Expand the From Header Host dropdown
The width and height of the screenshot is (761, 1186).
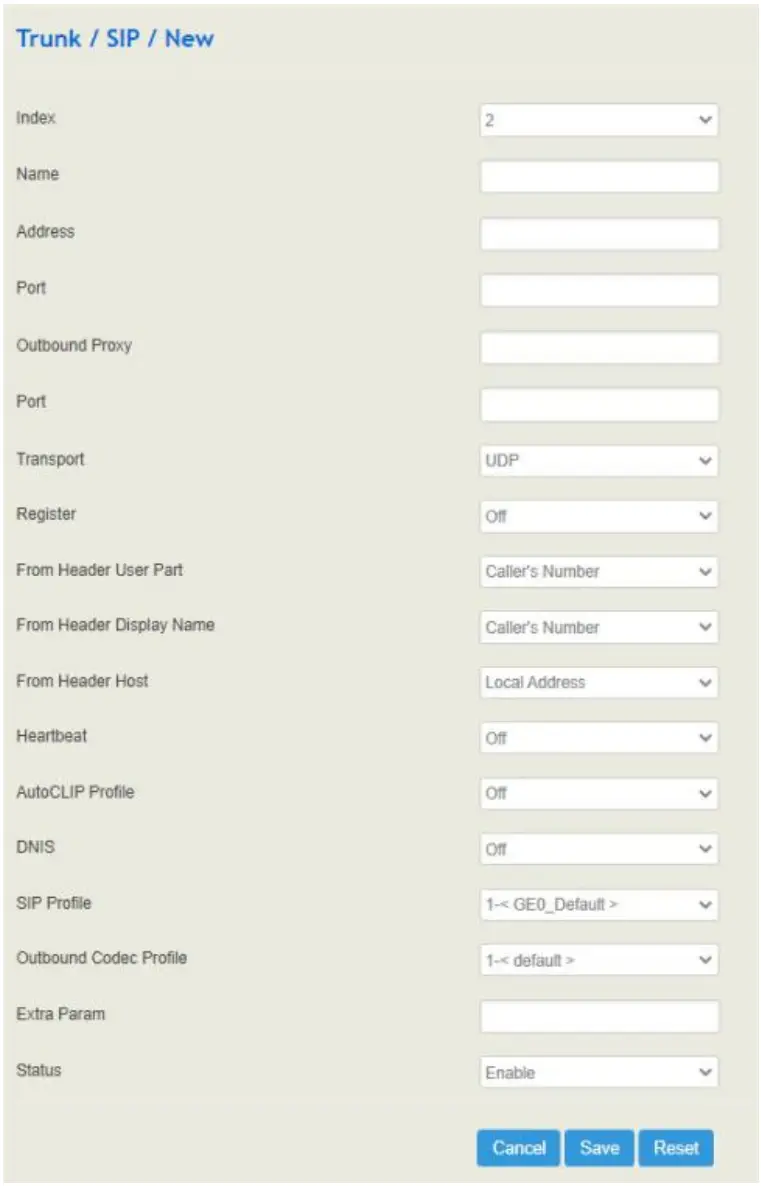pos(598,683)
